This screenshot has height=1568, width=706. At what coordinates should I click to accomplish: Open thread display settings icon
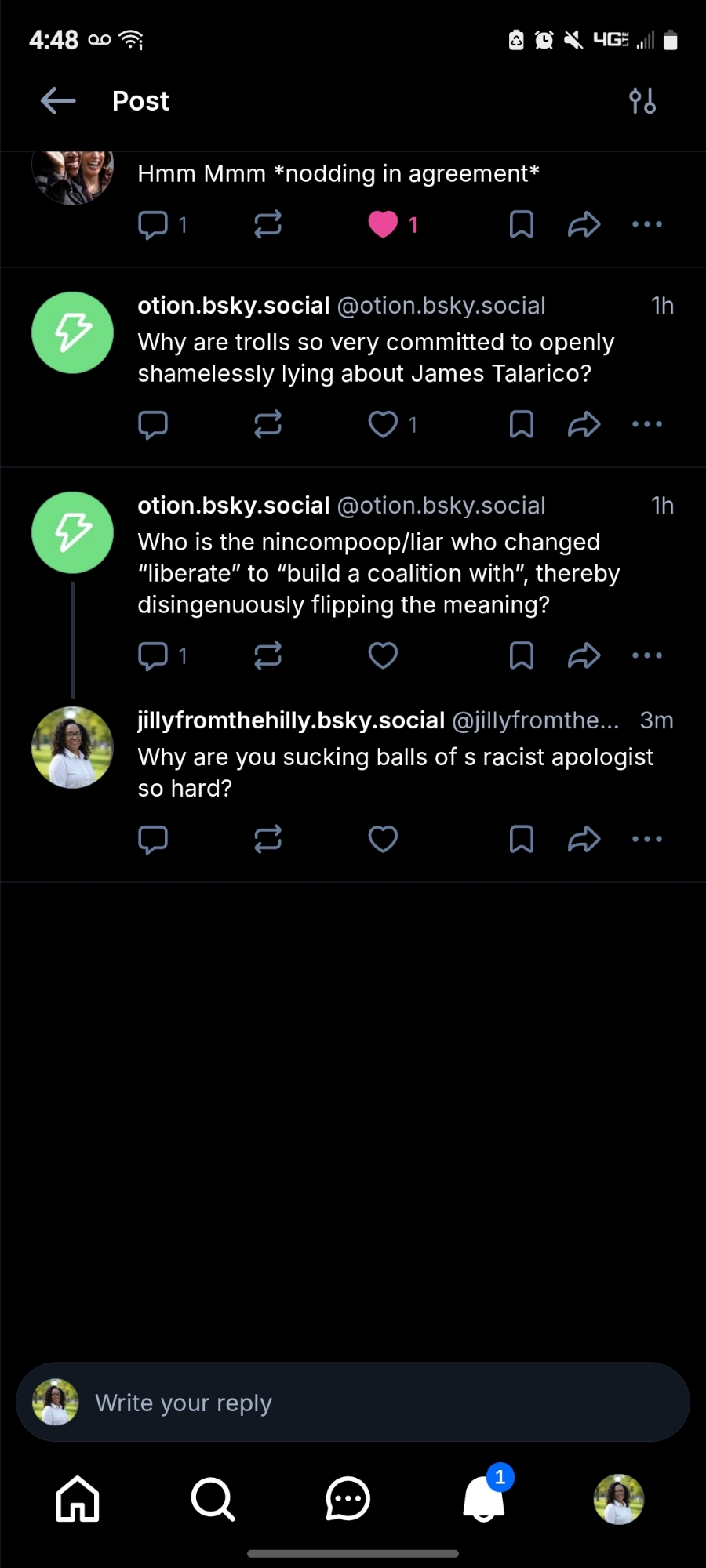(x=642, y=101)
